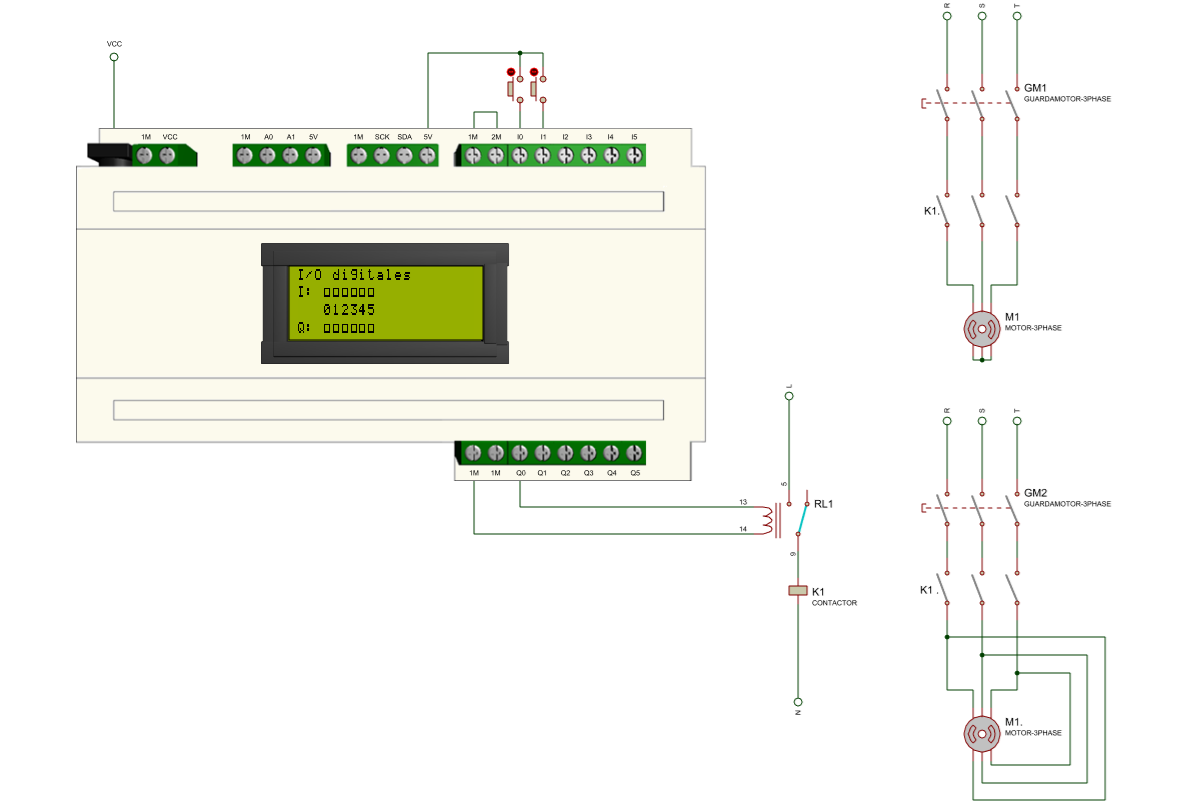Click the RL1 relay switch contact
1195x802 pixels.
point(802,520)
